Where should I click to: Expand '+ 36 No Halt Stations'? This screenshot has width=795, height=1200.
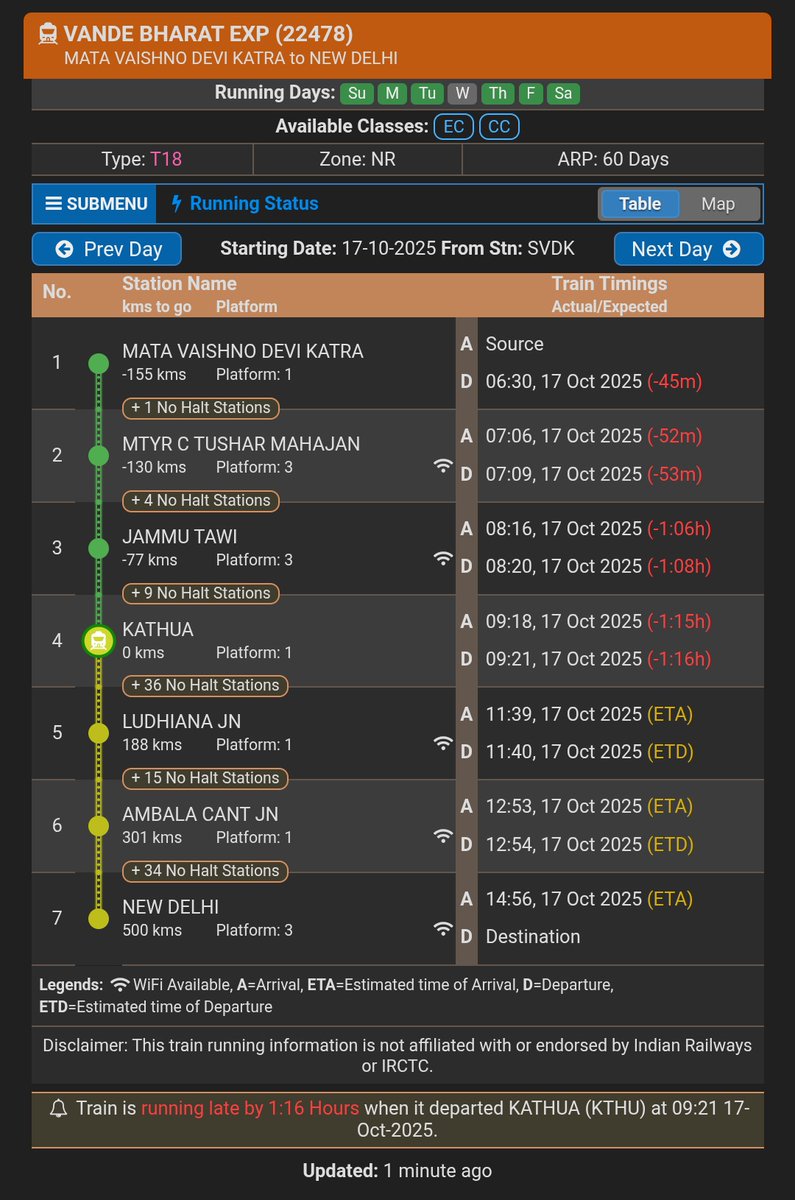(x=205, y=685)
